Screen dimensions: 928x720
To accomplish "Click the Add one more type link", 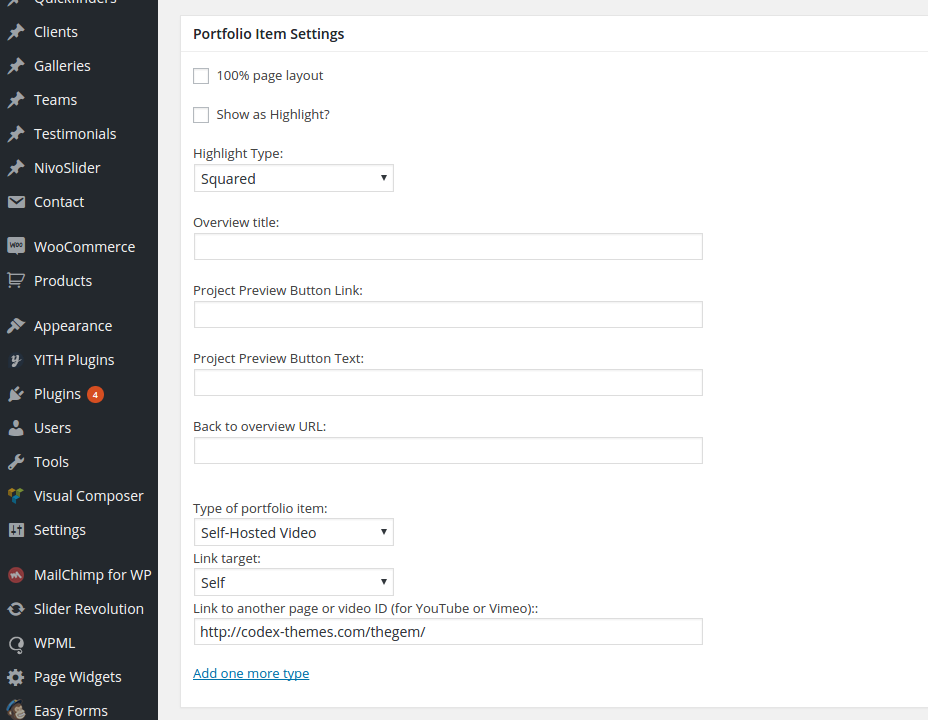I will pos(251,674).
